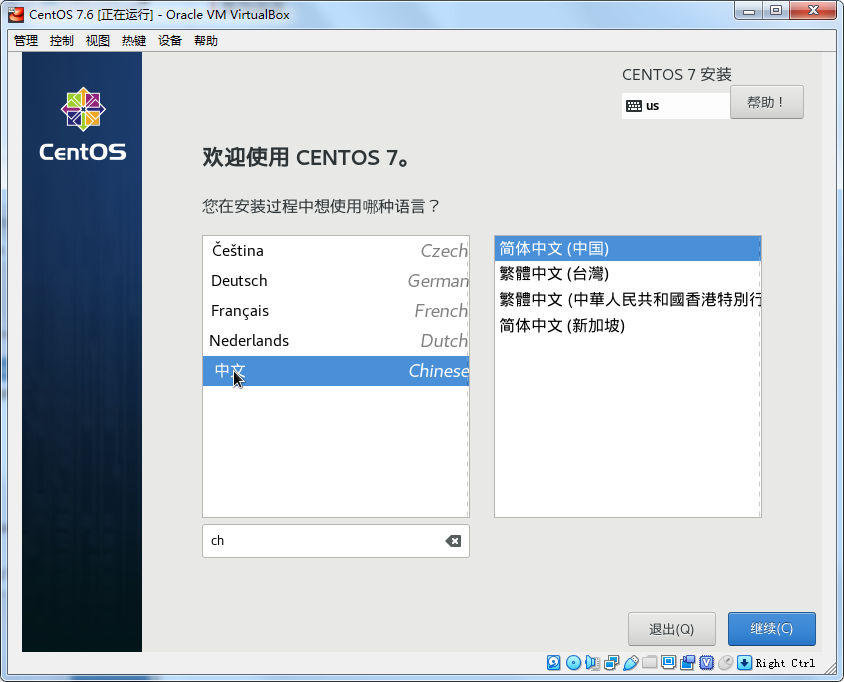The image size is (844, 682).
Task: Click the audio status icon
Action: point(592,663)
